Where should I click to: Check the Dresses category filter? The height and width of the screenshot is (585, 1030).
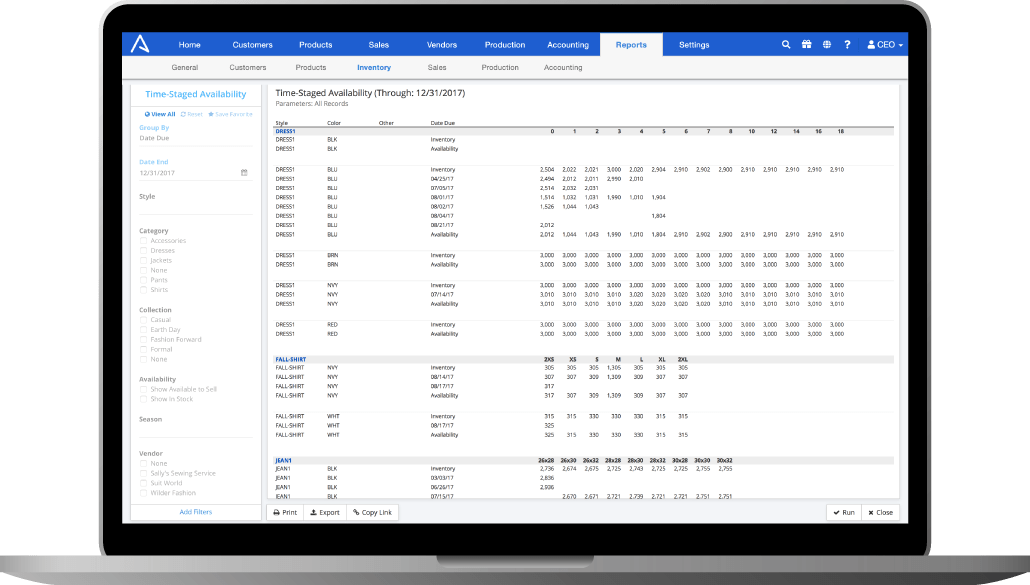(141, 250)
